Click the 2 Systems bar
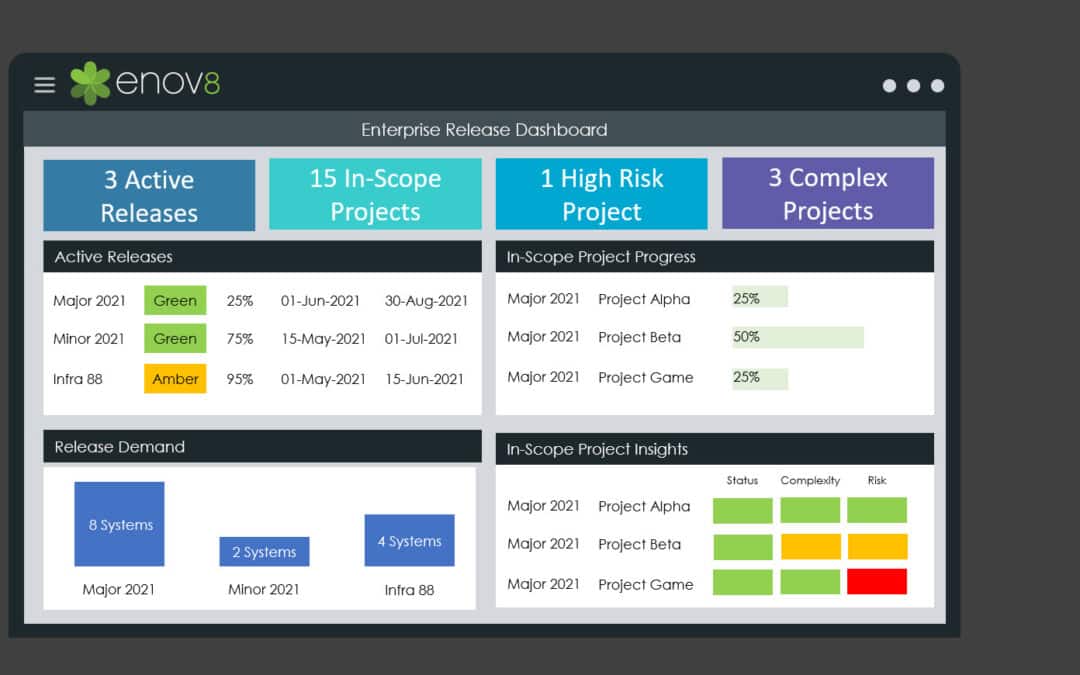This screenshot has width=1080, height=675. click(264, 552)
